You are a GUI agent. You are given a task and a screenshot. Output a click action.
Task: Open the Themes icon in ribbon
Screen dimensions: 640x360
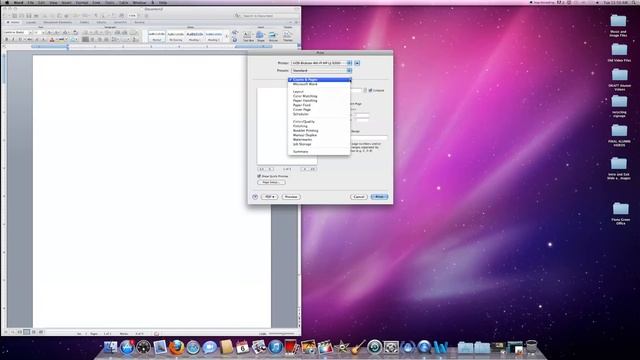click(x=287, y=36)
